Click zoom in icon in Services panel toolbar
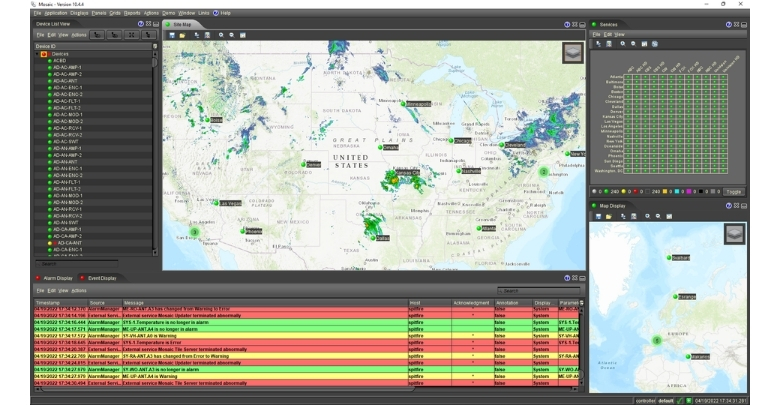The image size is (780, 405). click(x=624, y=44)
